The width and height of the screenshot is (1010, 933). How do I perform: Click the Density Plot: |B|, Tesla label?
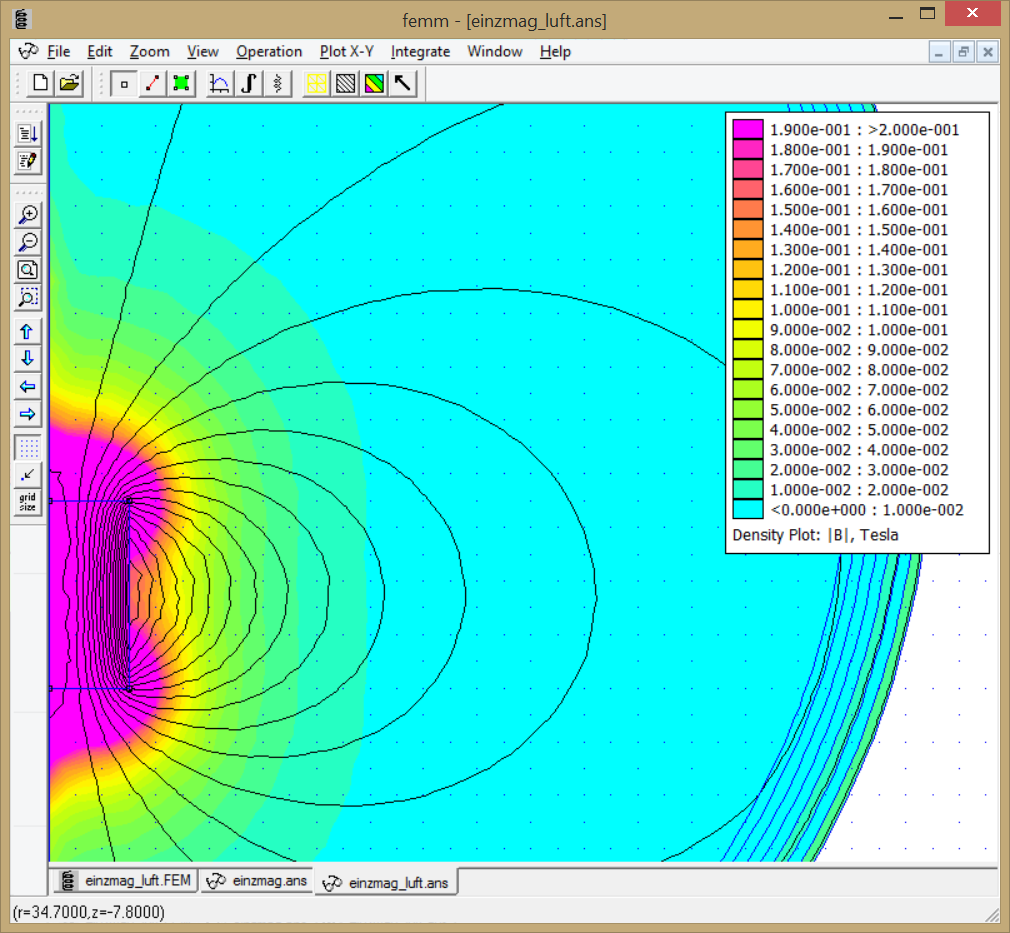tap(815, 535)
